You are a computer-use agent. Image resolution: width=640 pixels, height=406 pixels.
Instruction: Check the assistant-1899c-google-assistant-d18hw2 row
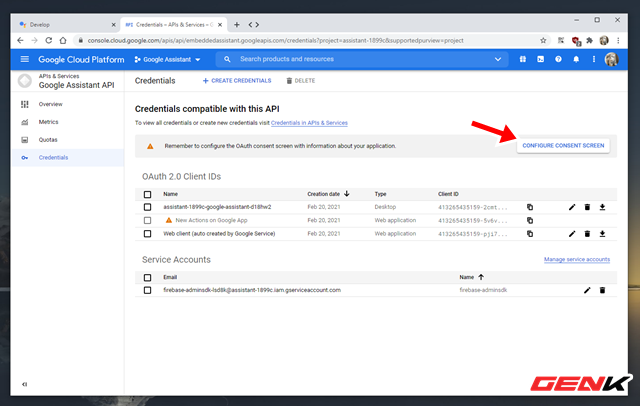pyautogui.click(x=147, y=207)
